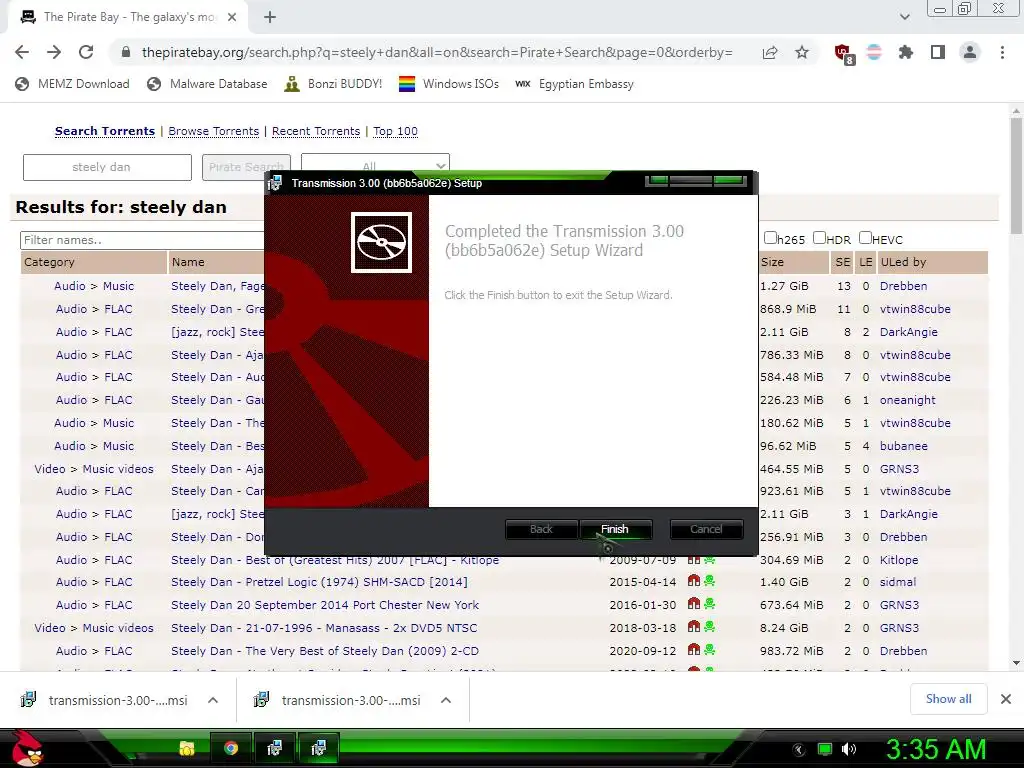
Task: Open 'Video > Music videos' category on the 8.24 GiB row
Action: tap(94, 628)
